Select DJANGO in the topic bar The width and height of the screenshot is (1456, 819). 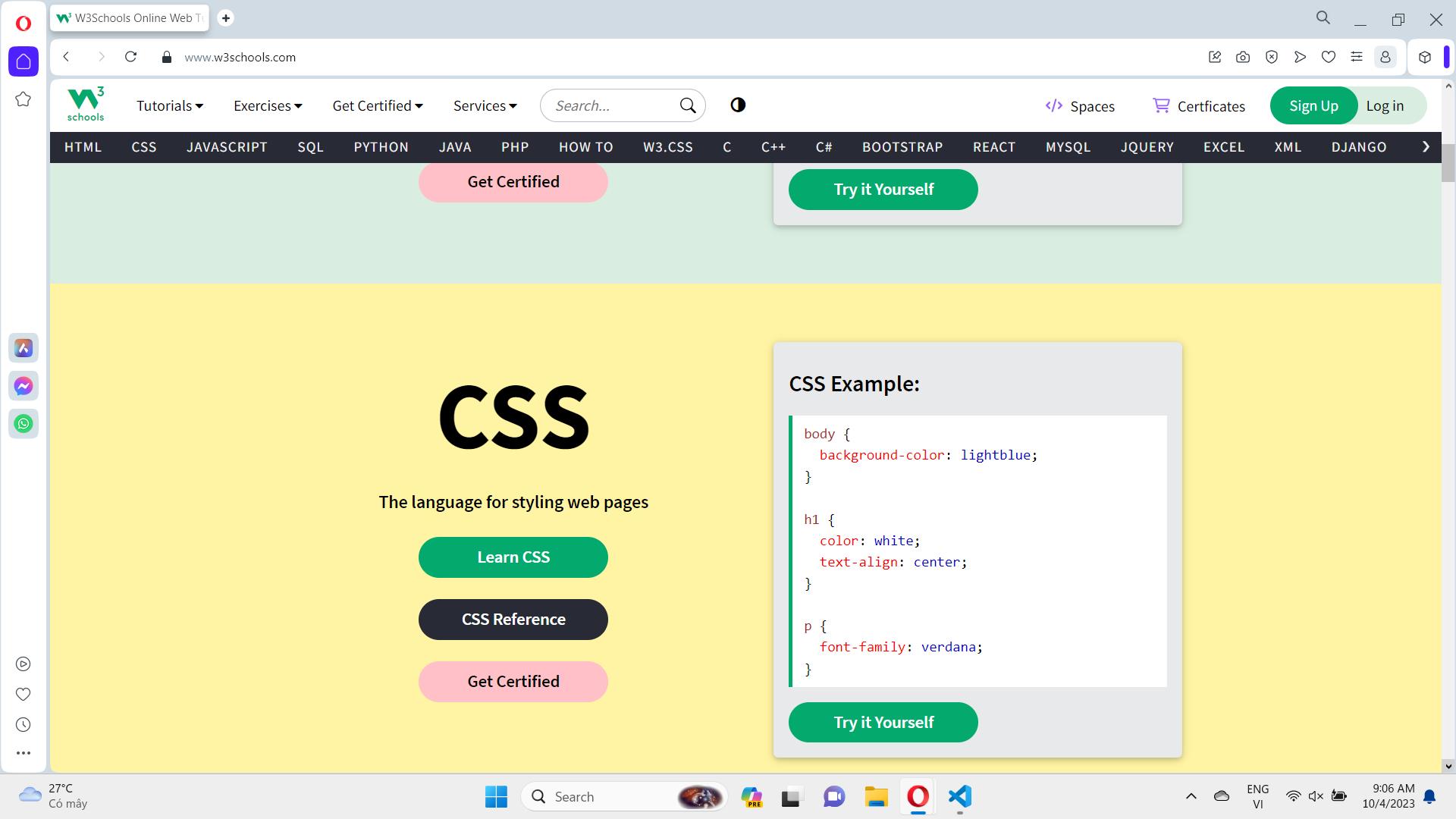[x=1359, y=147]
